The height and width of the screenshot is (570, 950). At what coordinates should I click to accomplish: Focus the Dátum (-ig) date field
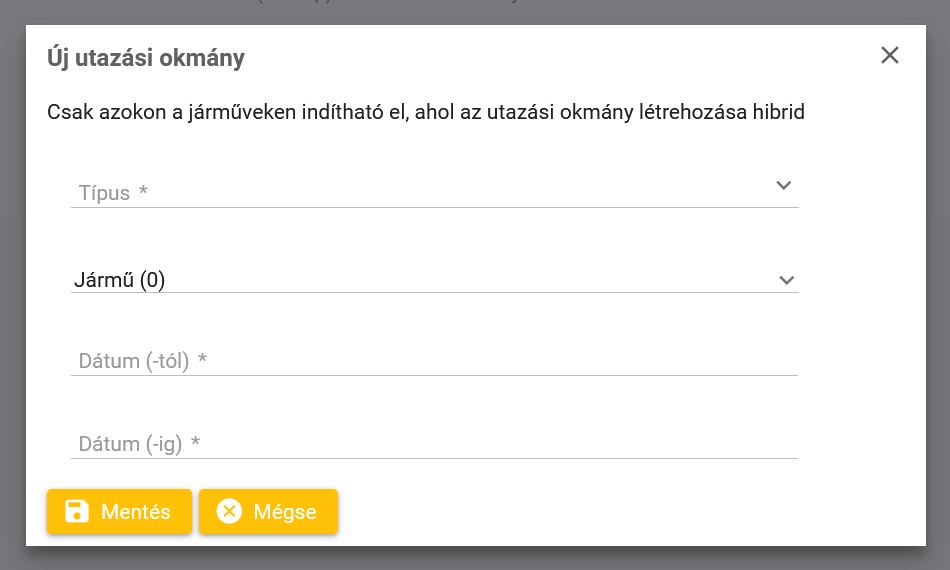(x=434, y=443)
